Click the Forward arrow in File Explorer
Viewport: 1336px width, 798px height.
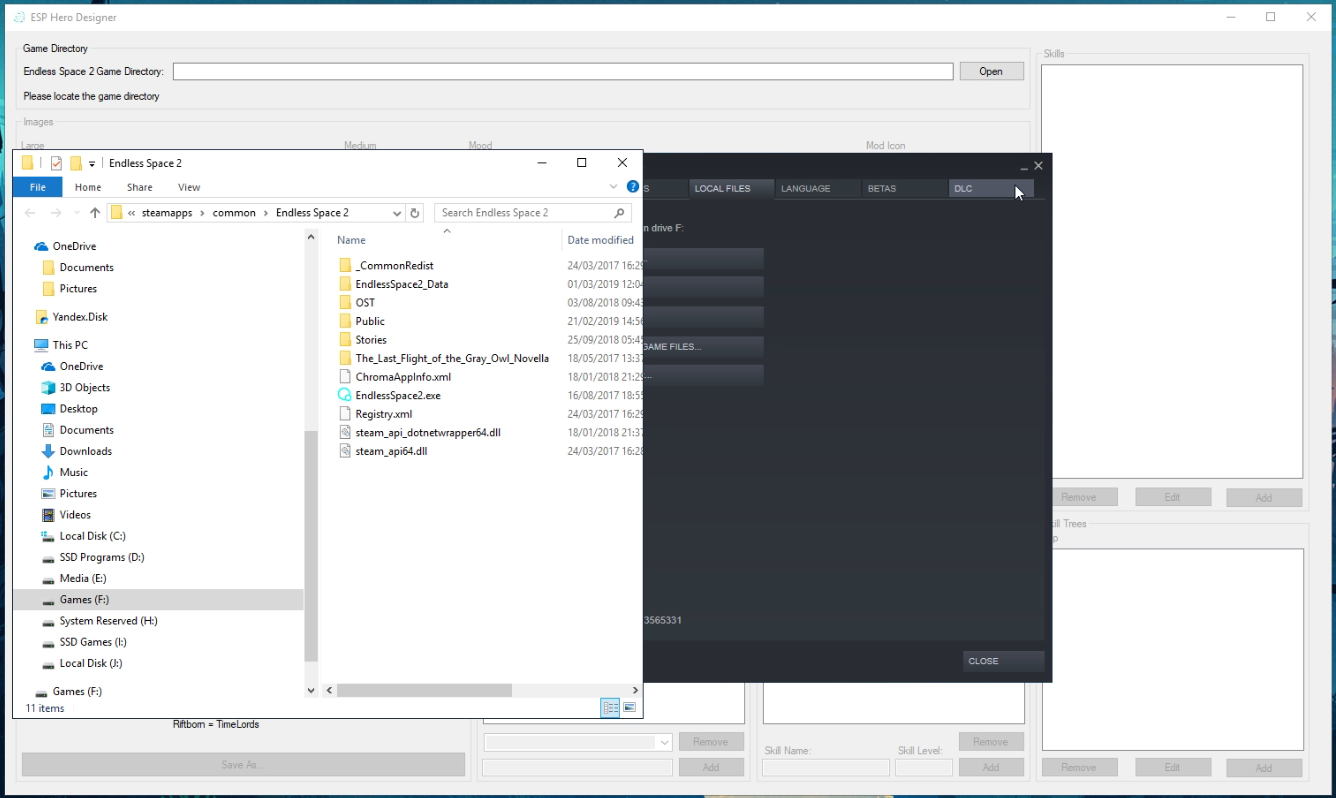click(x=56, y=213)
